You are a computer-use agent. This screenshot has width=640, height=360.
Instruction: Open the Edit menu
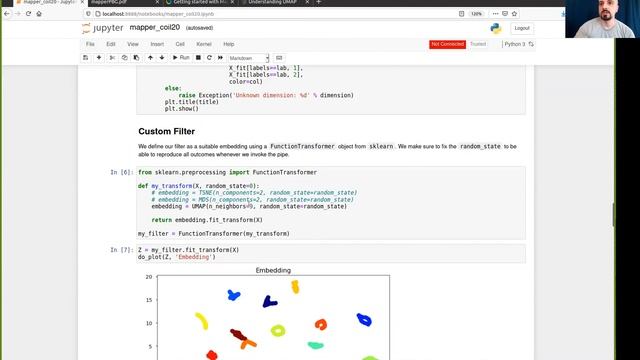click(x=111, y=44)
